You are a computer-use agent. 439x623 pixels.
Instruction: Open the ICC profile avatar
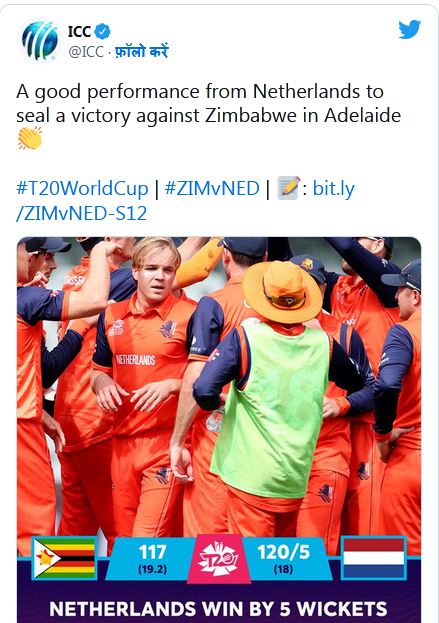click(40, 40)
